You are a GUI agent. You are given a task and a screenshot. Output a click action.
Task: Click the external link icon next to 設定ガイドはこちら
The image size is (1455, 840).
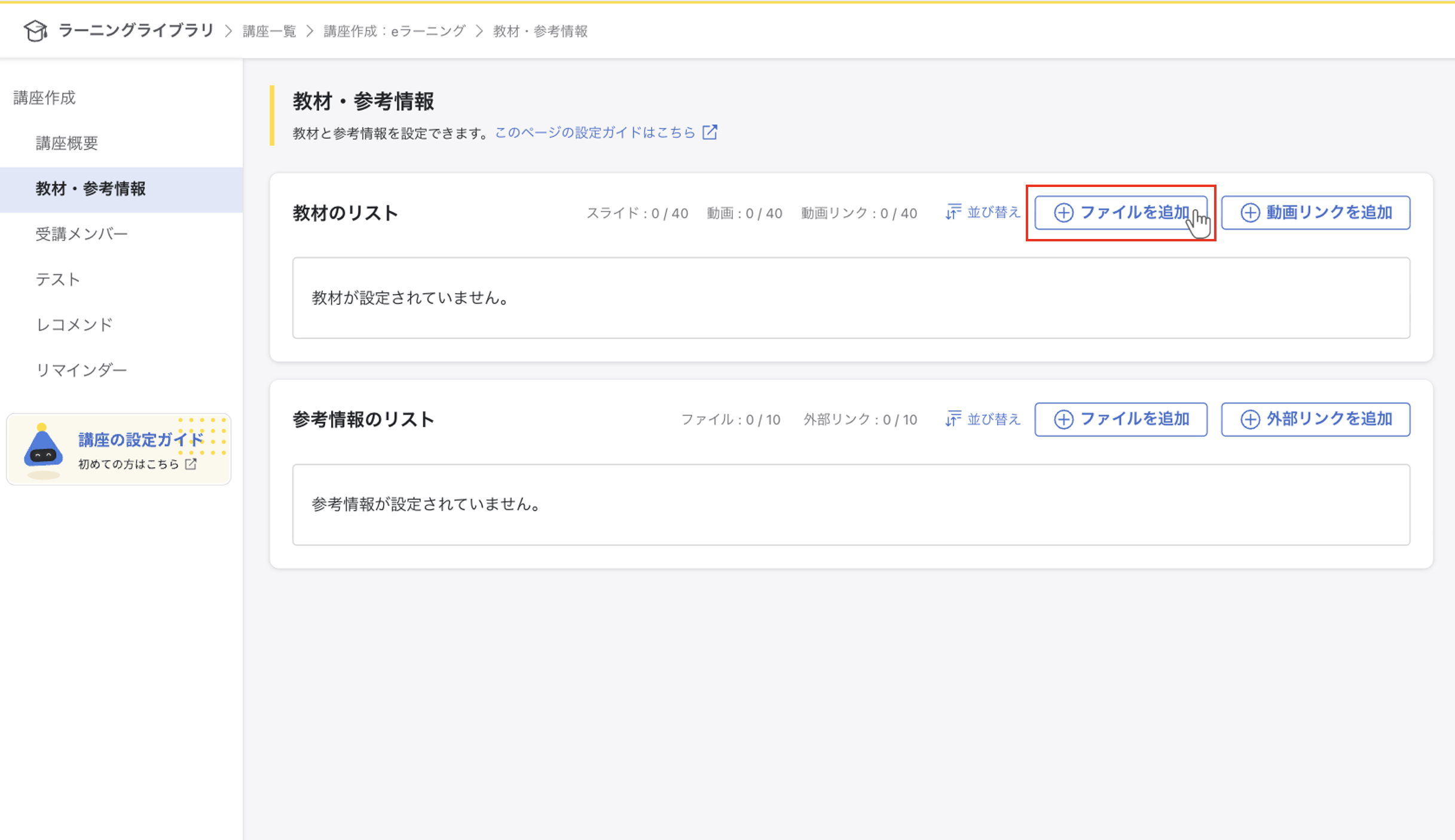(x=710, y=132)
